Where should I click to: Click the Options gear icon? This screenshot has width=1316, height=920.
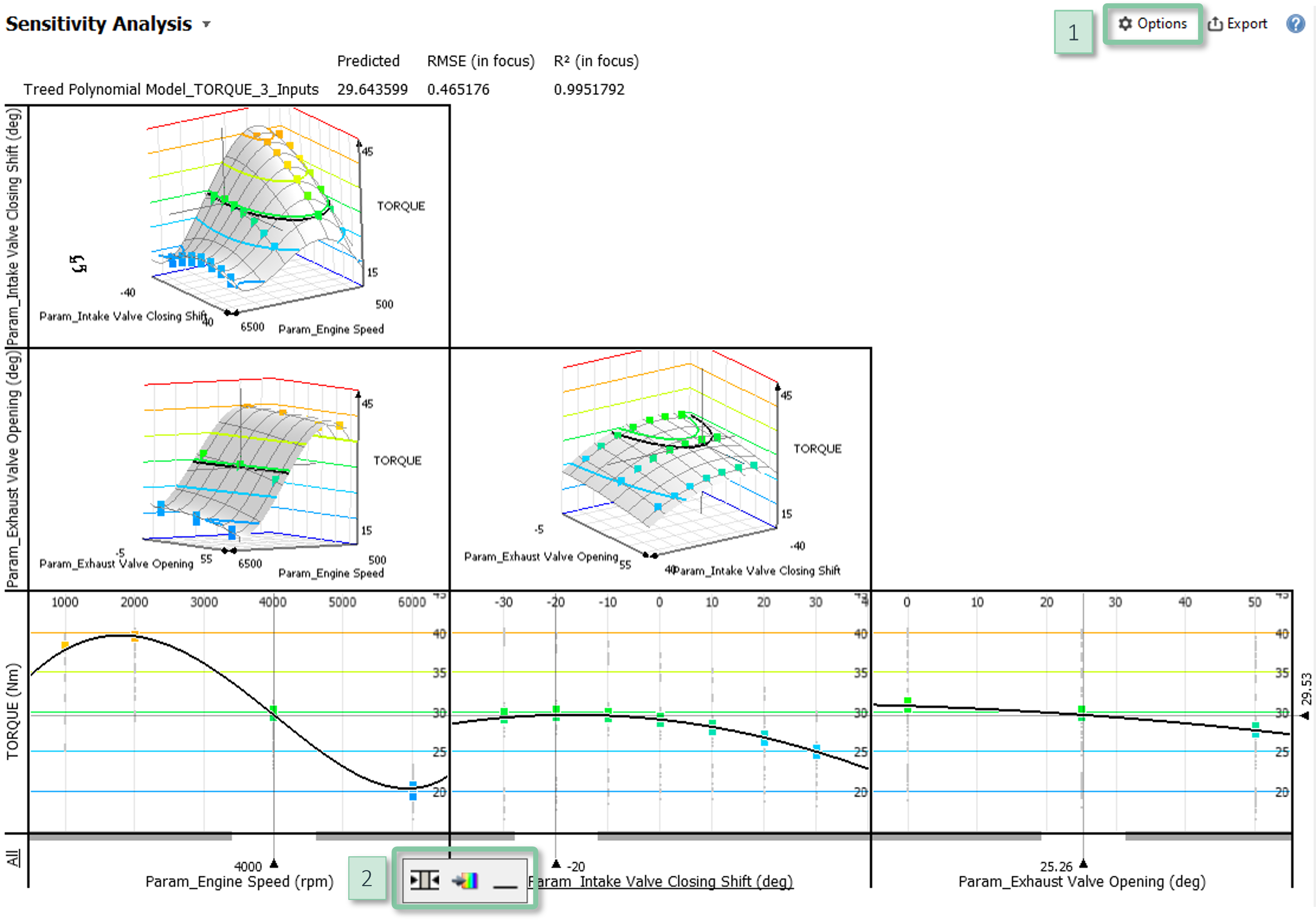click(1125, 24)
